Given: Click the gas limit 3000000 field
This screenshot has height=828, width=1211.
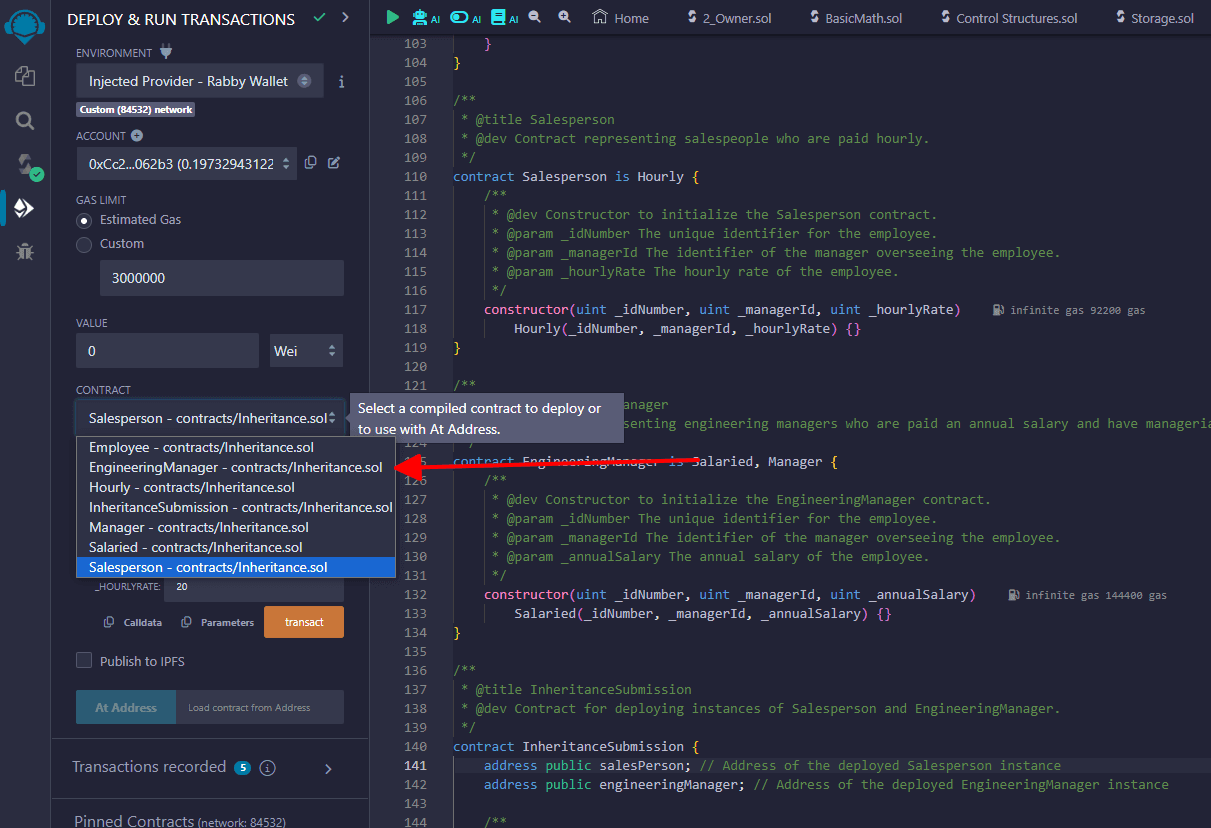Looking at the screenshot, I should 222,278.
